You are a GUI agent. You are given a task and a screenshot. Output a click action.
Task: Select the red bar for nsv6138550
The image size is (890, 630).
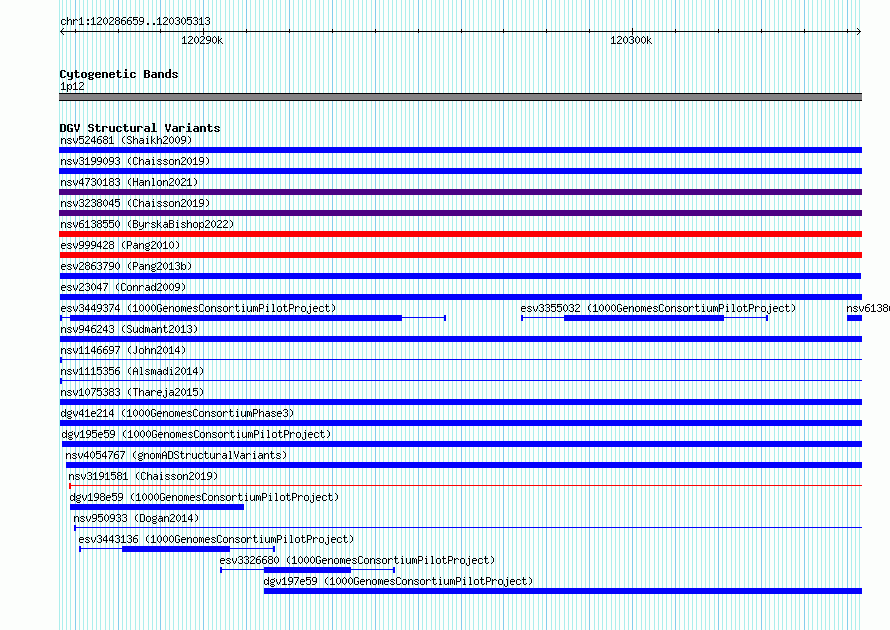tap(460, 234)
